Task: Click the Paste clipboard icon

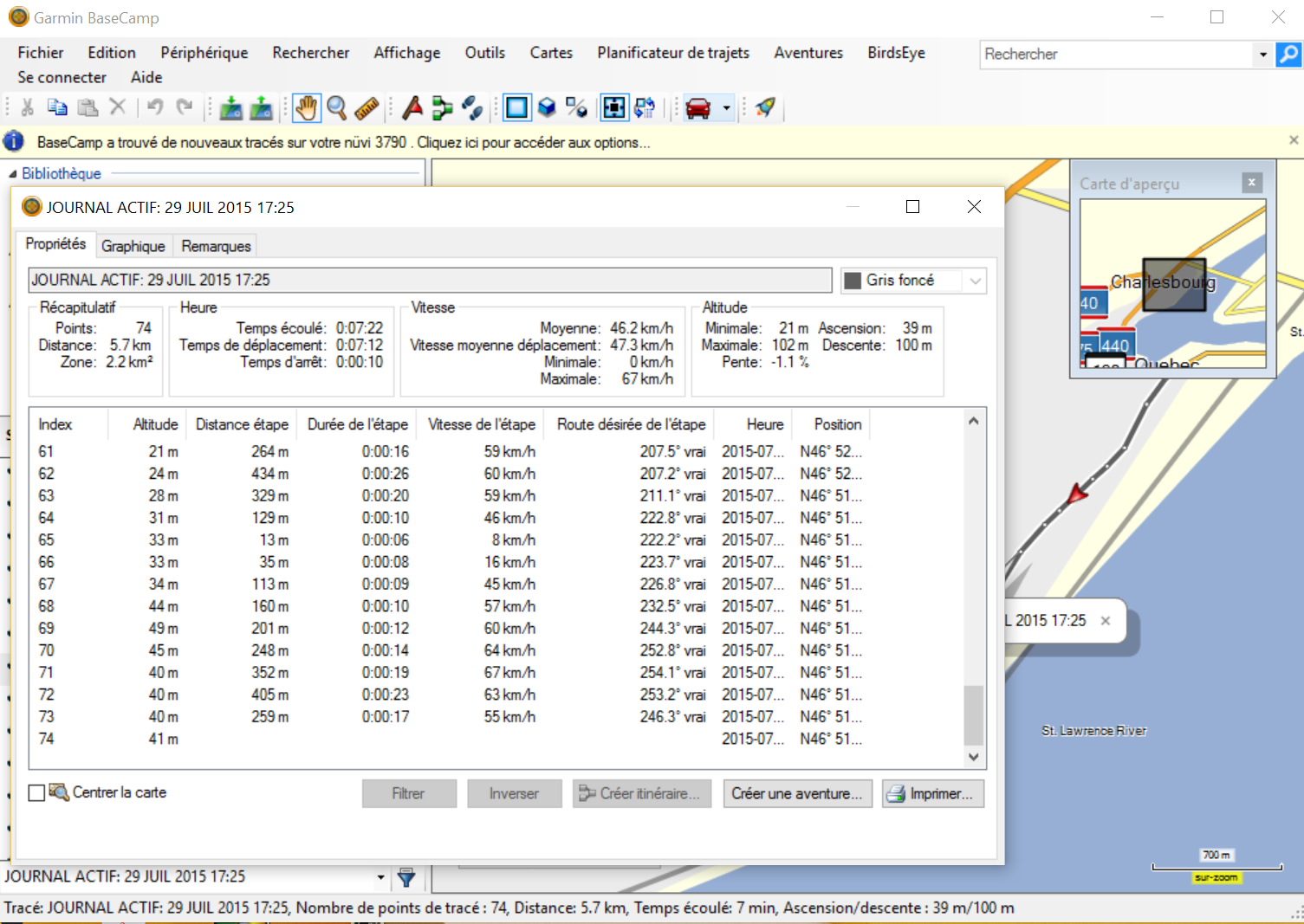Action: pos(88,107)
